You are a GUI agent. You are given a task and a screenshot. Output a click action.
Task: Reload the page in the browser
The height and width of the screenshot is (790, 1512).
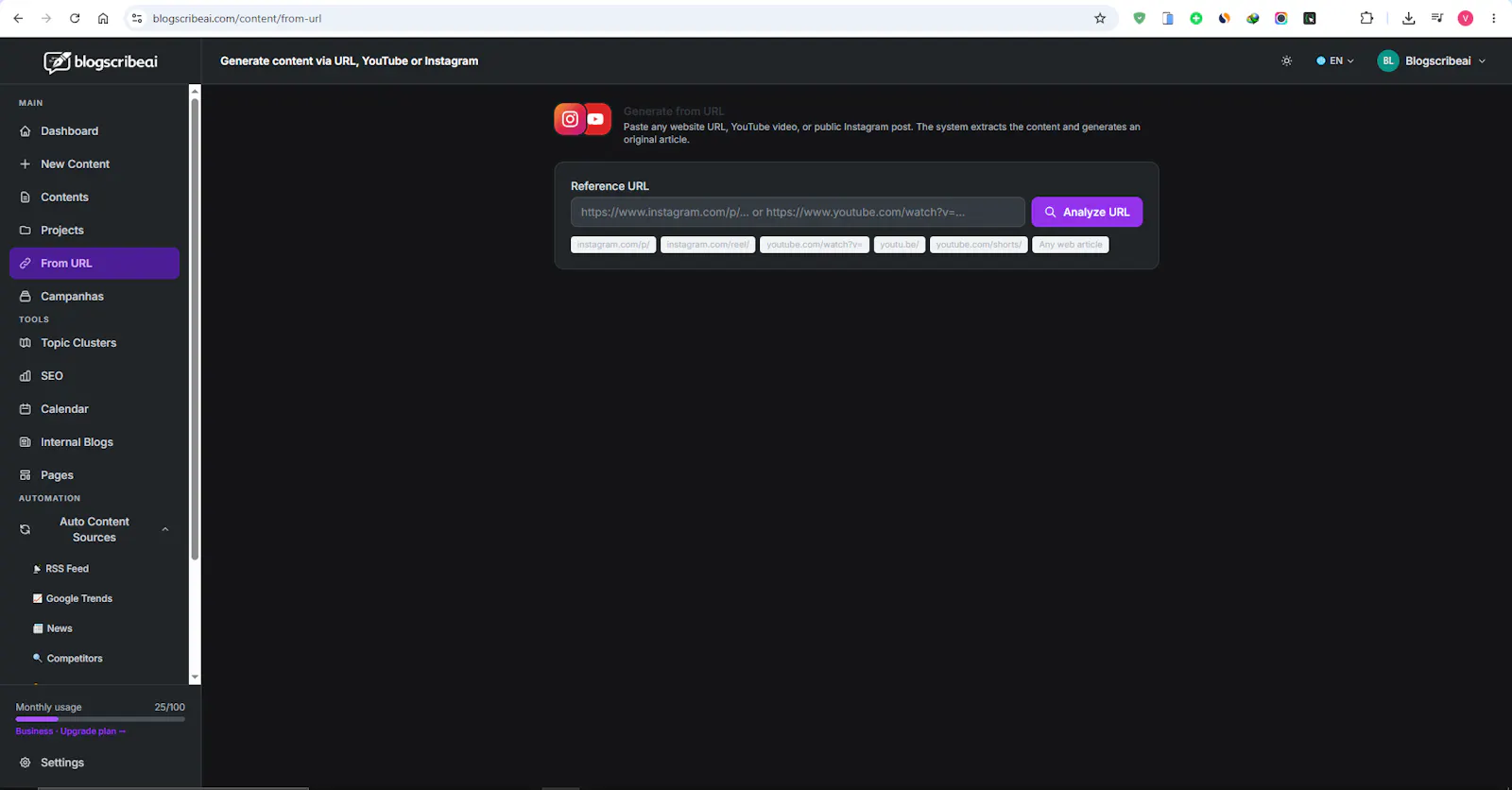75,18
